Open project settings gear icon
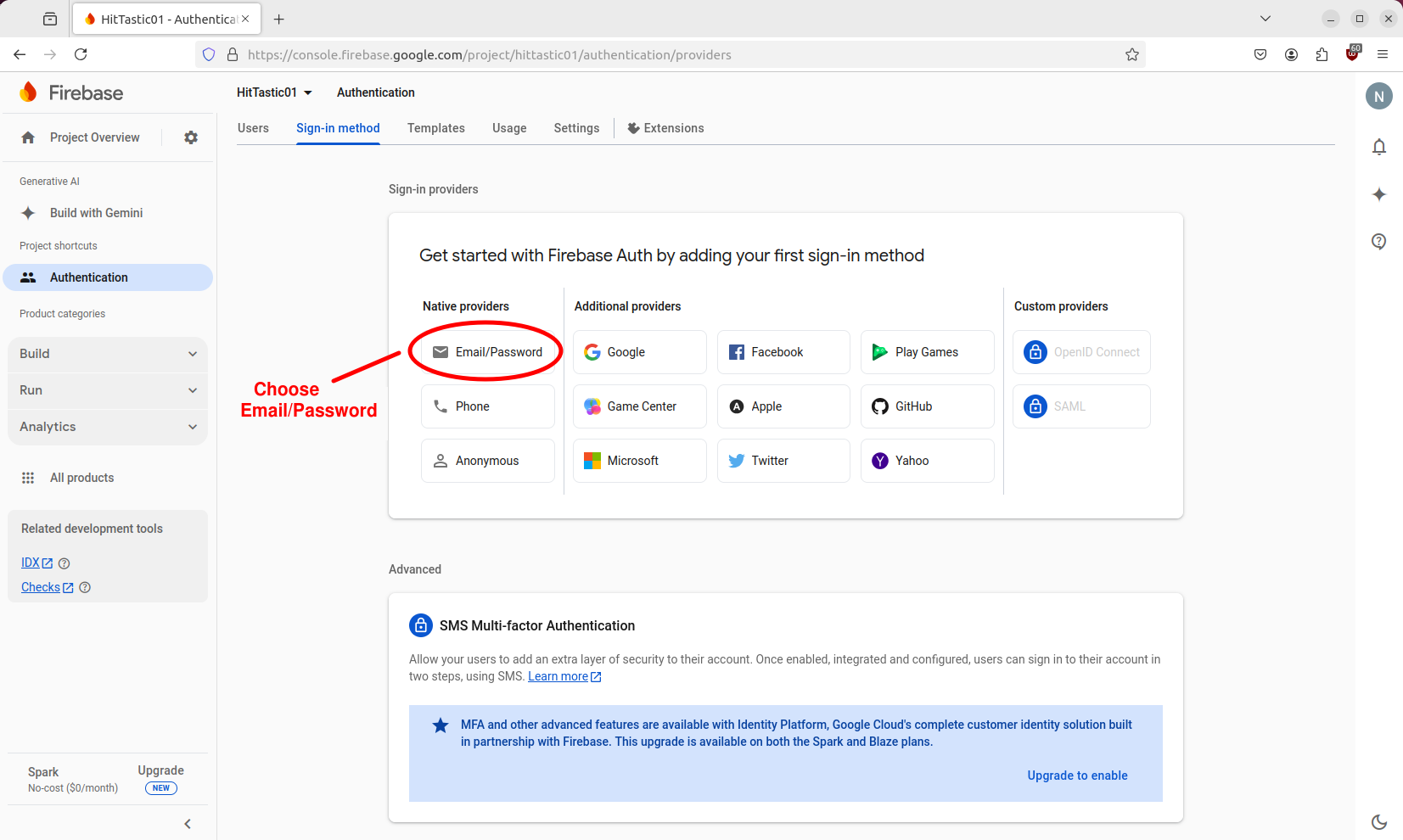Image resolution: width=1403 pixels, height=840 pixels. click(191, 137)
